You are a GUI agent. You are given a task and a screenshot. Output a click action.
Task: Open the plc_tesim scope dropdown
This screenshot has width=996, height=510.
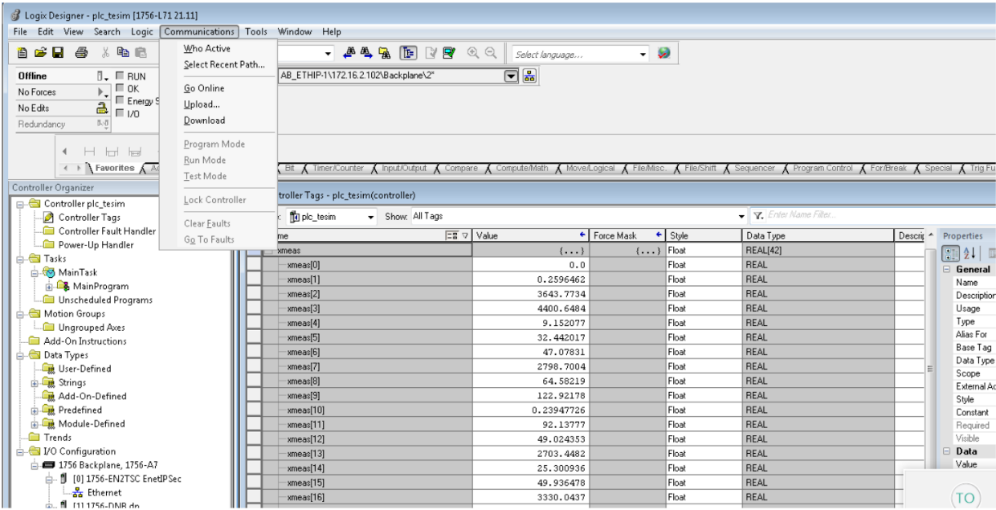tap(371, 217)
